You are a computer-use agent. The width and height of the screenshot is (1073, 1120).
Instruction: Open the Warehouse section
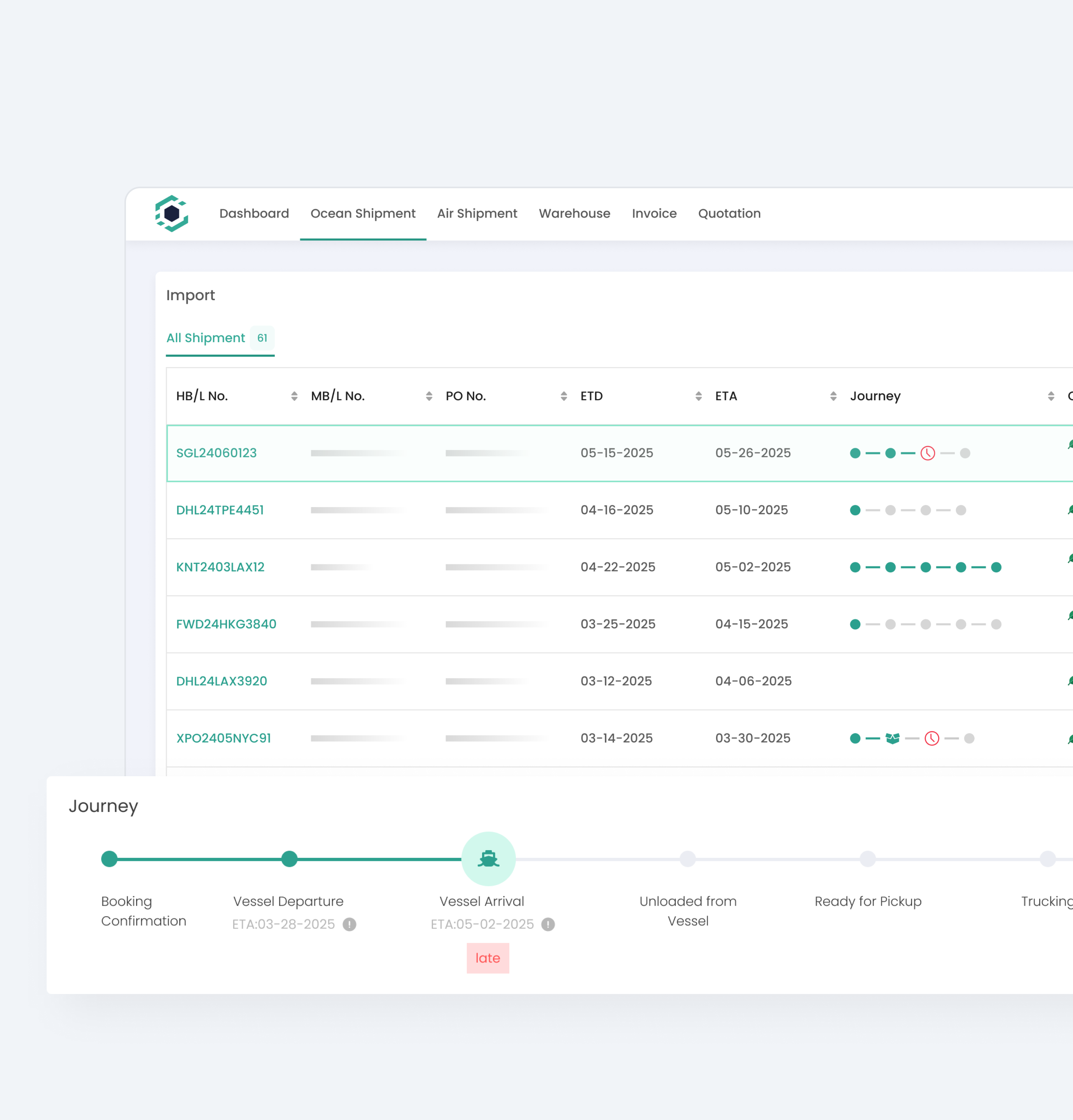(x=574, y=213)
